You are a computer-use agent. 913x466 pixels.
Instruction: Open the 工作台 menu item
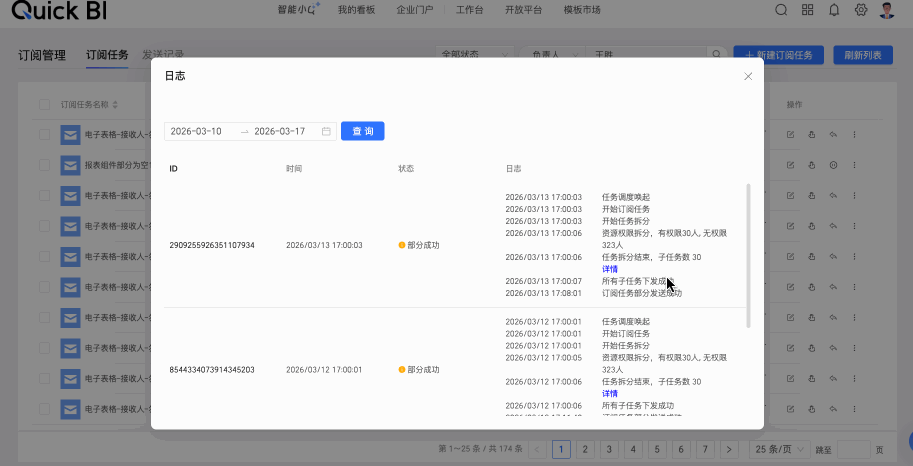pos(469,10)
